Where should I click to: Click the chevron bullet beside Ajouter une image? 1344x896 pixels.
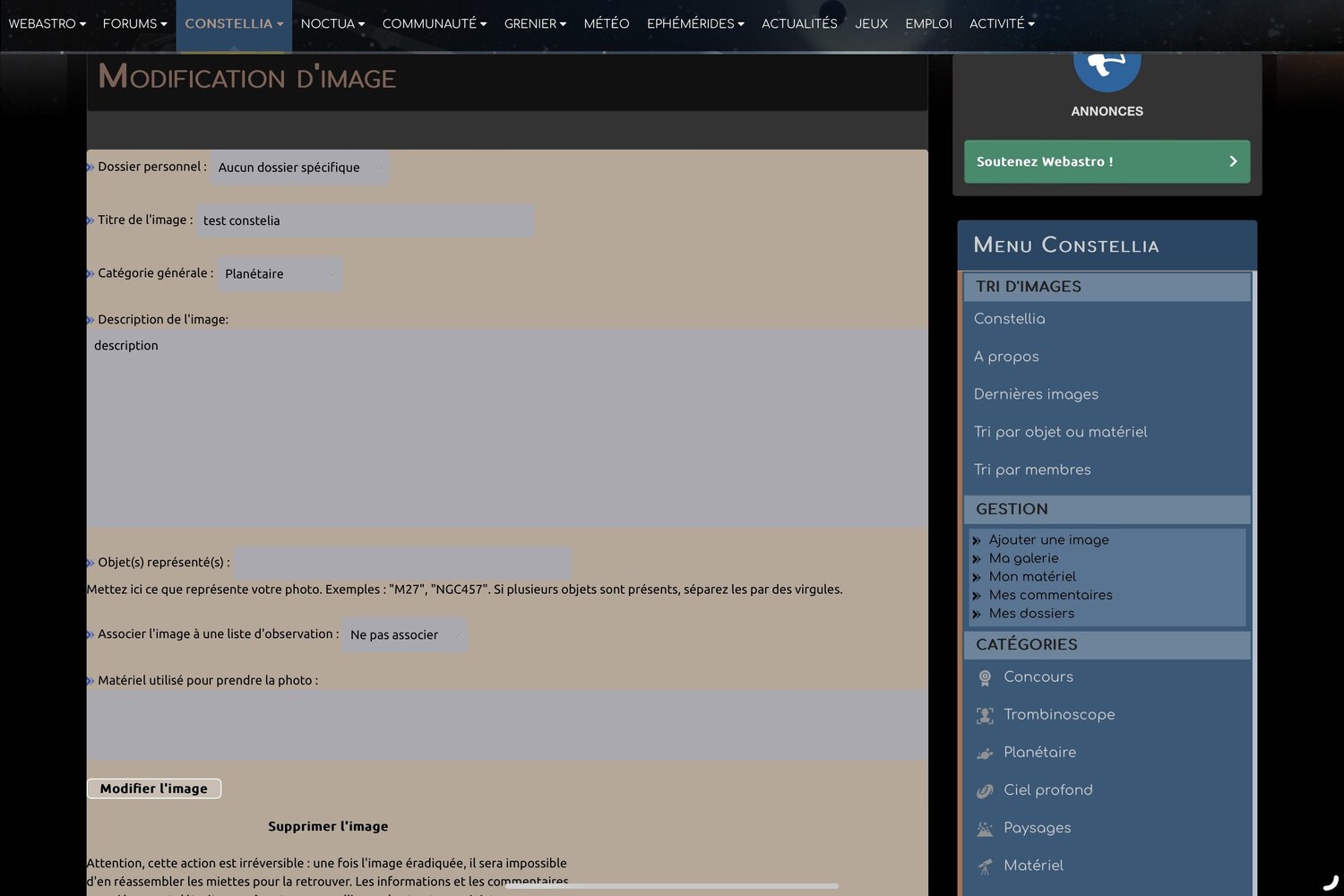point(977,540)
